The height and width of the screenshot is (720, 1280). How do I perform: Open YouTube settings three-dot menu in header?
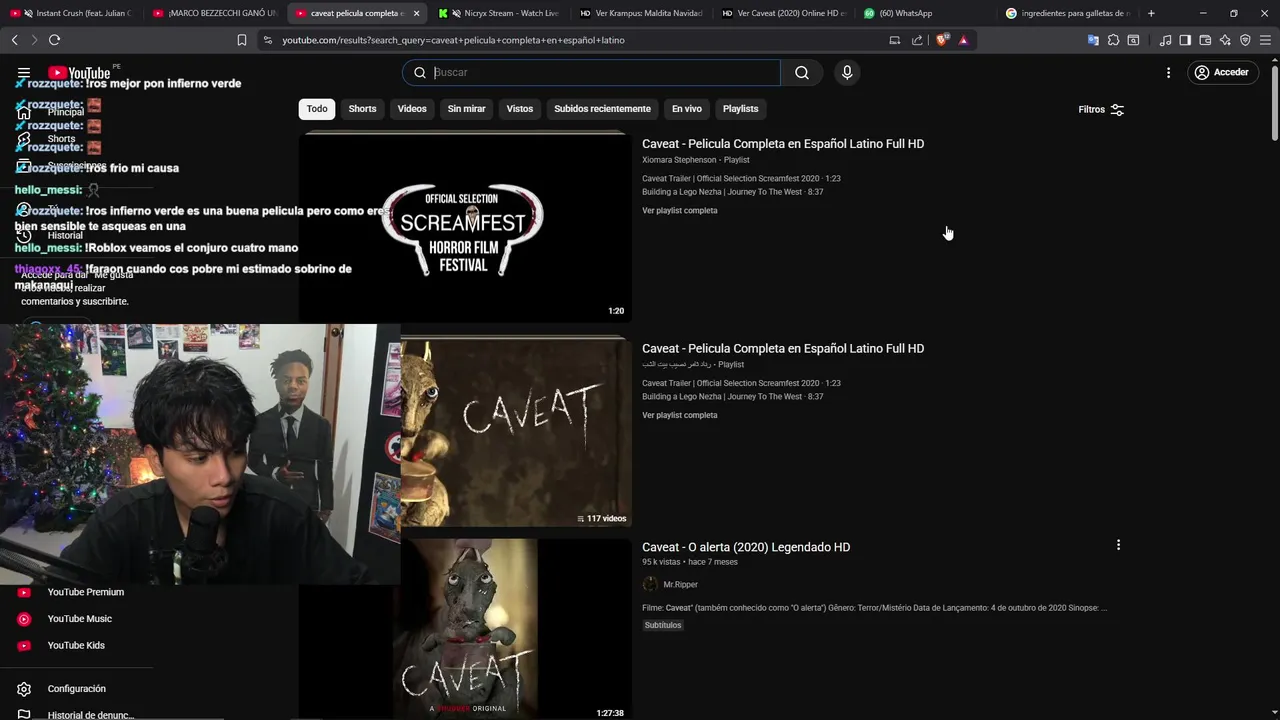[1168, 72]
